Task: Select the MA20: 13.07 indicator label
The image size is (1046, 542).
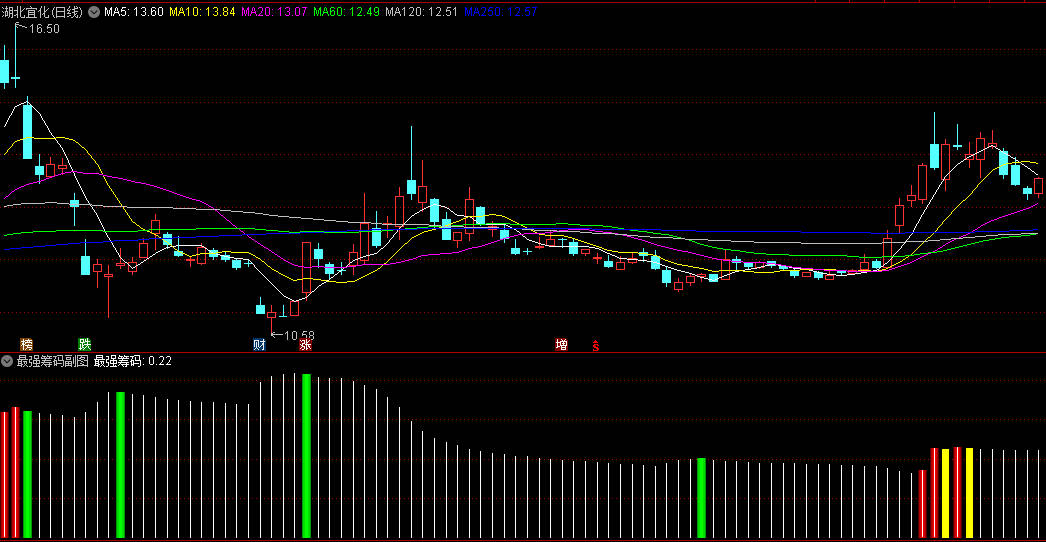Action: [274, 12]
